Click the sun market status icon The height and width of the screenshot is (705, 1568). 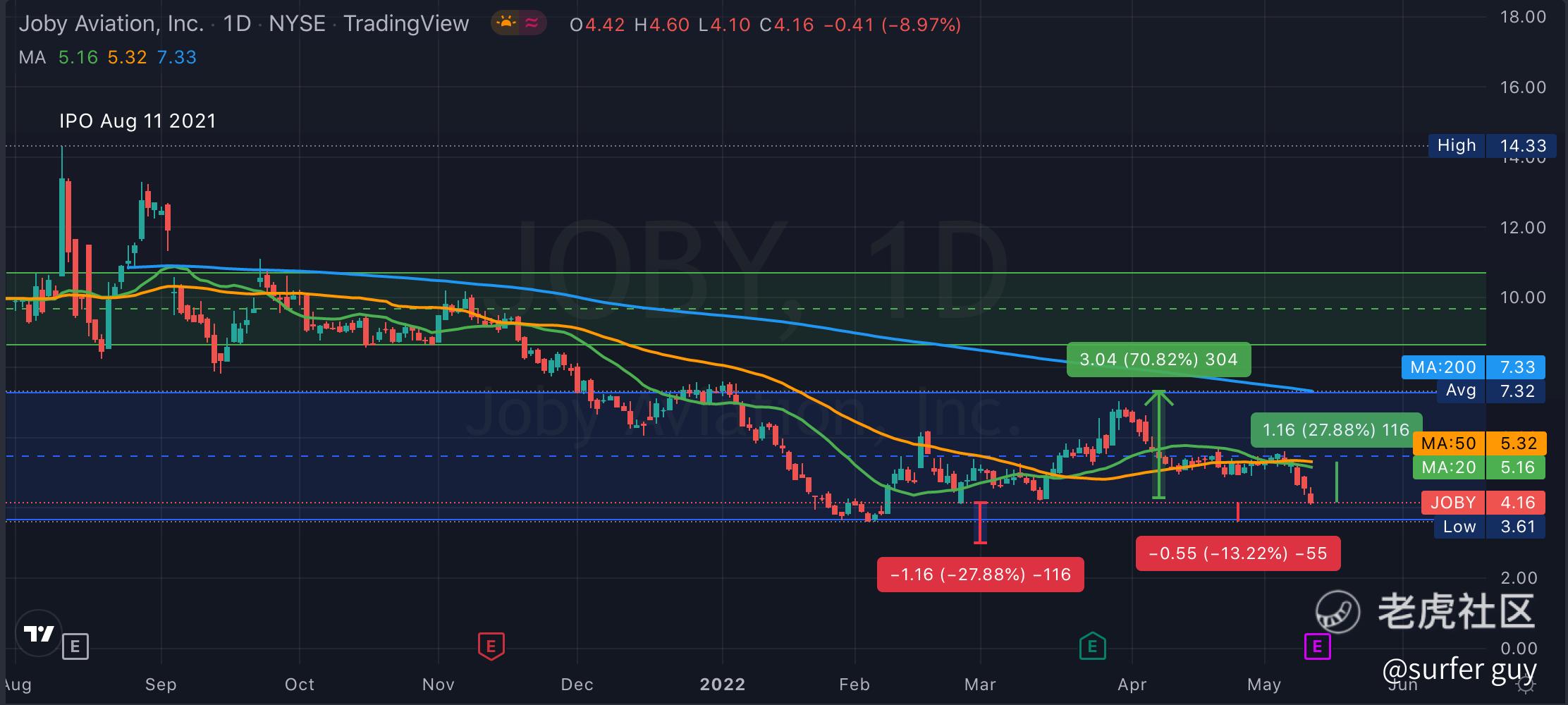pyautogui.click(x=506, y=23)
